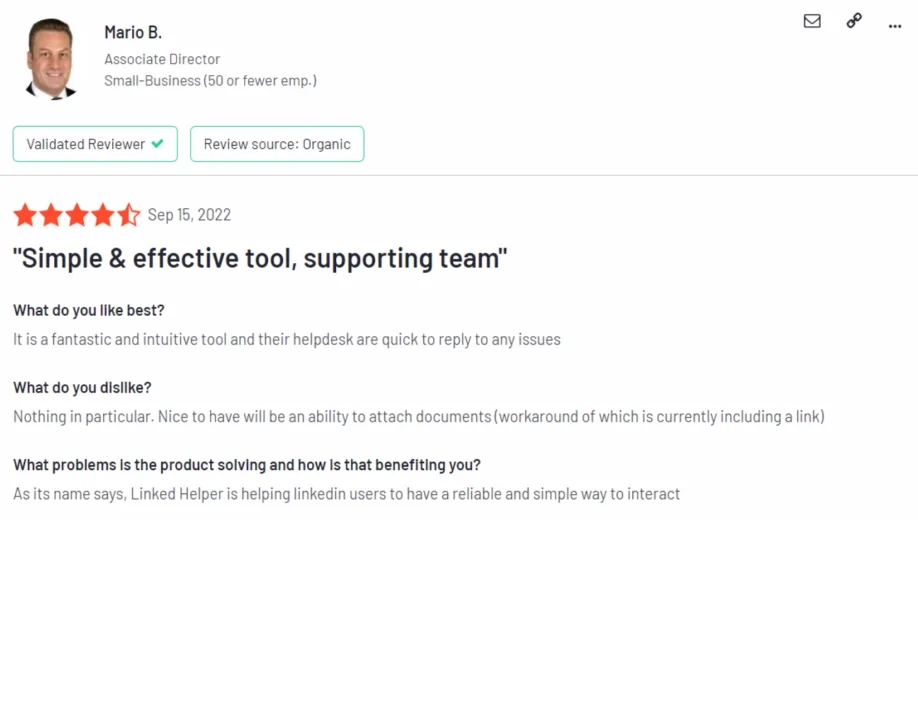
Task: Click the Review source: Organic badge
Action: [277, 144]
